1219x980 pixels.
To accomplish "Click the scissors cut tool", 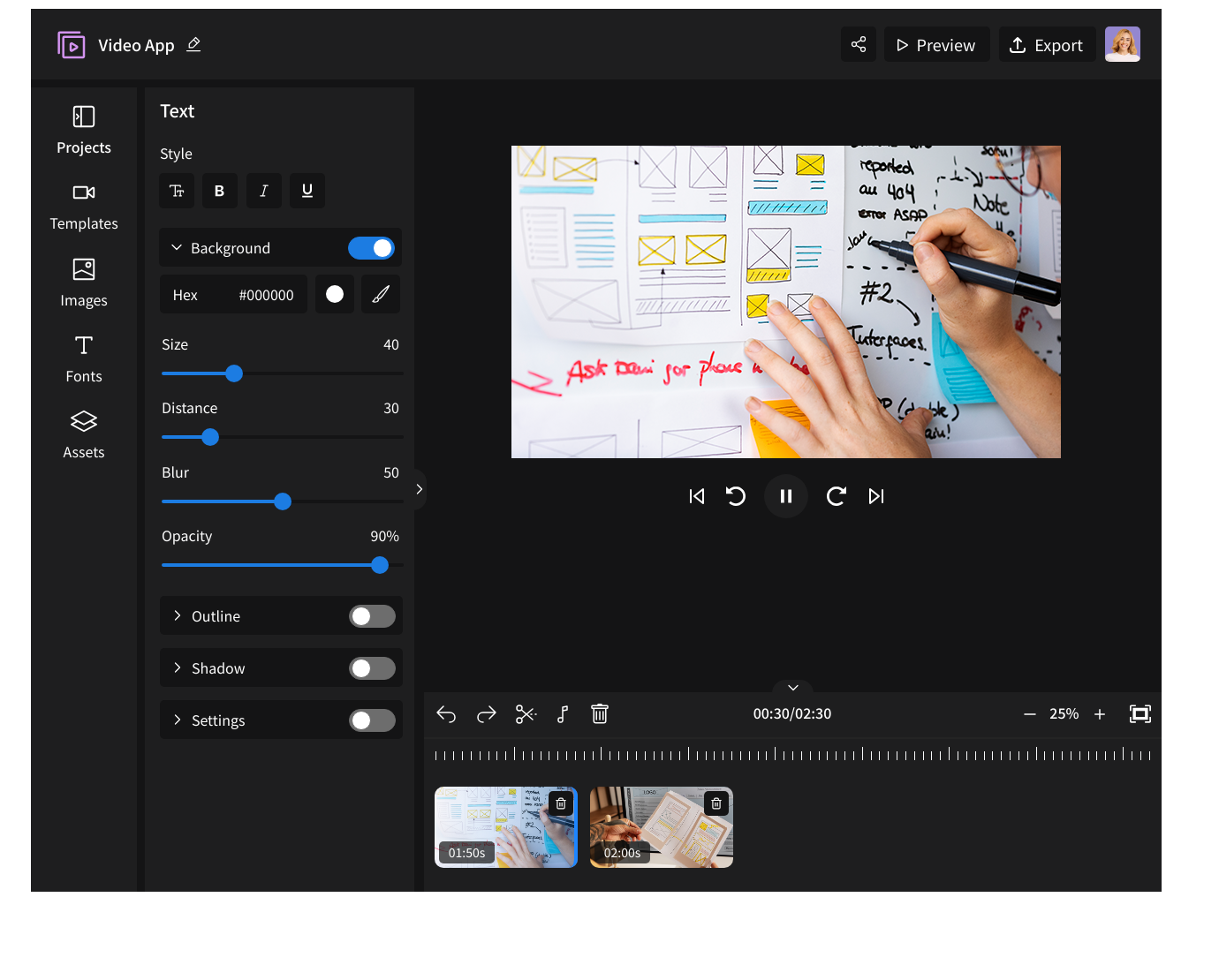I will click(x=526, y=714).
